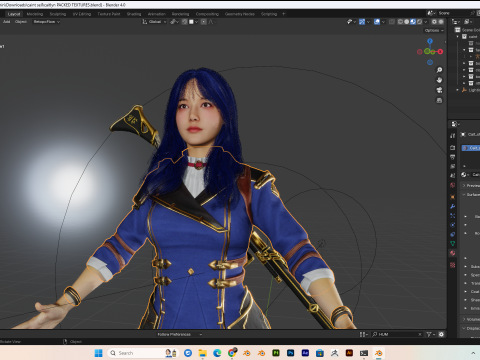Switch to the Modeling workspace tab

point(35,14)
